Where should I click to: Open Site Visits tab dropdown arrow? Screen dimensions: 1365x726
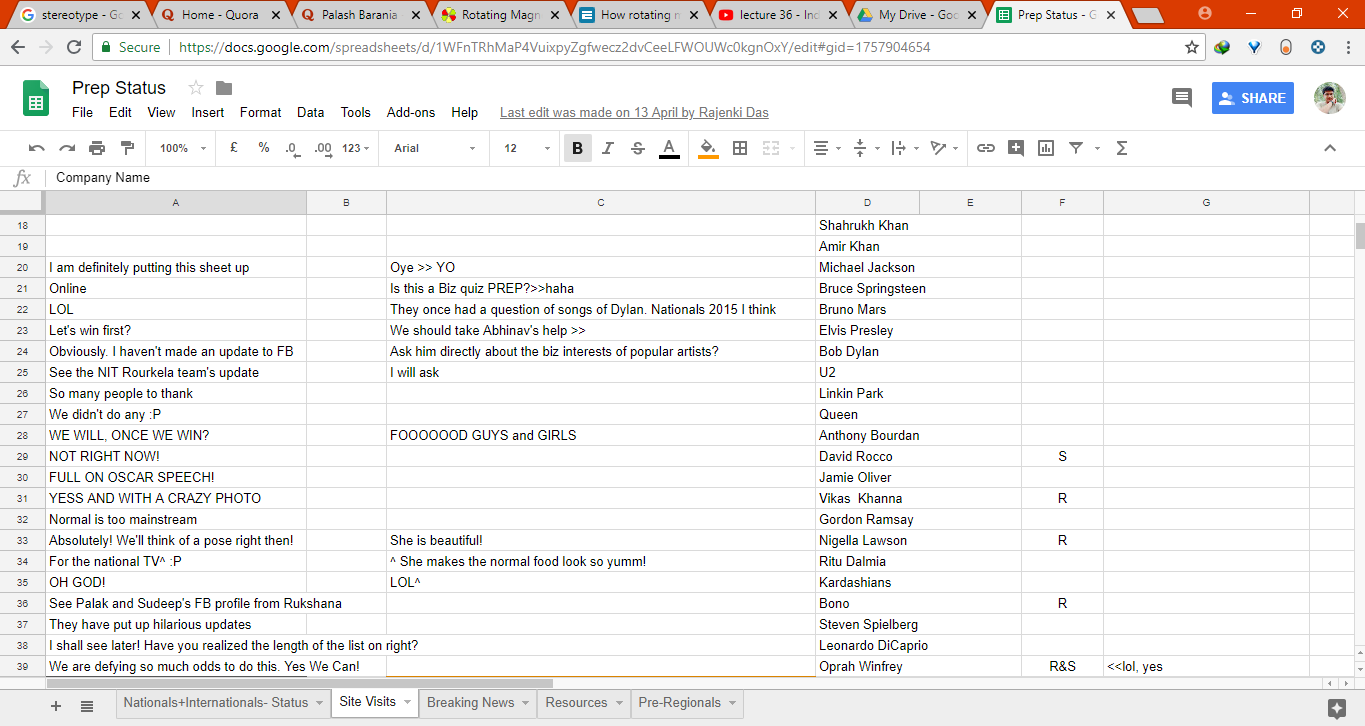(x=408, y=702)
